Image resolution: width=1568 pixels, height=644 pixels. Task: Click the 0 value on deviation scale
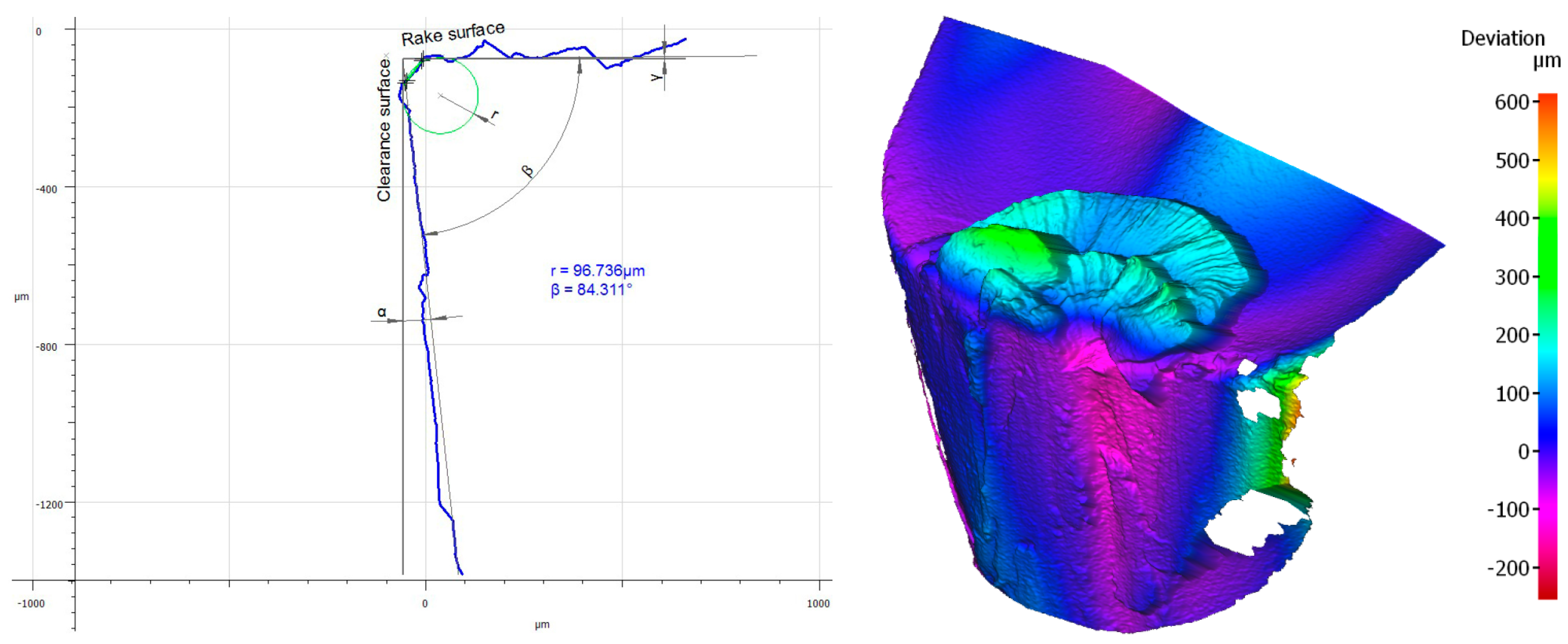pyautogui.click(x=1523, y=451)
